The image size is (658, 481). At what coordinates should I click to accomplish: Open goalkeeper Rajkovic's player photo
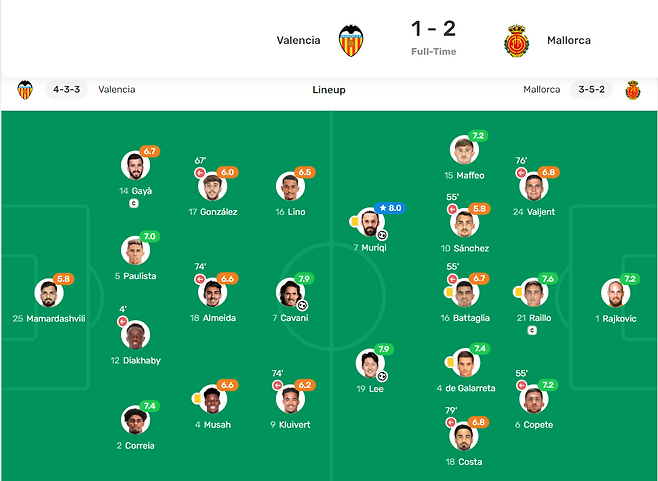[x=615, y=293]
